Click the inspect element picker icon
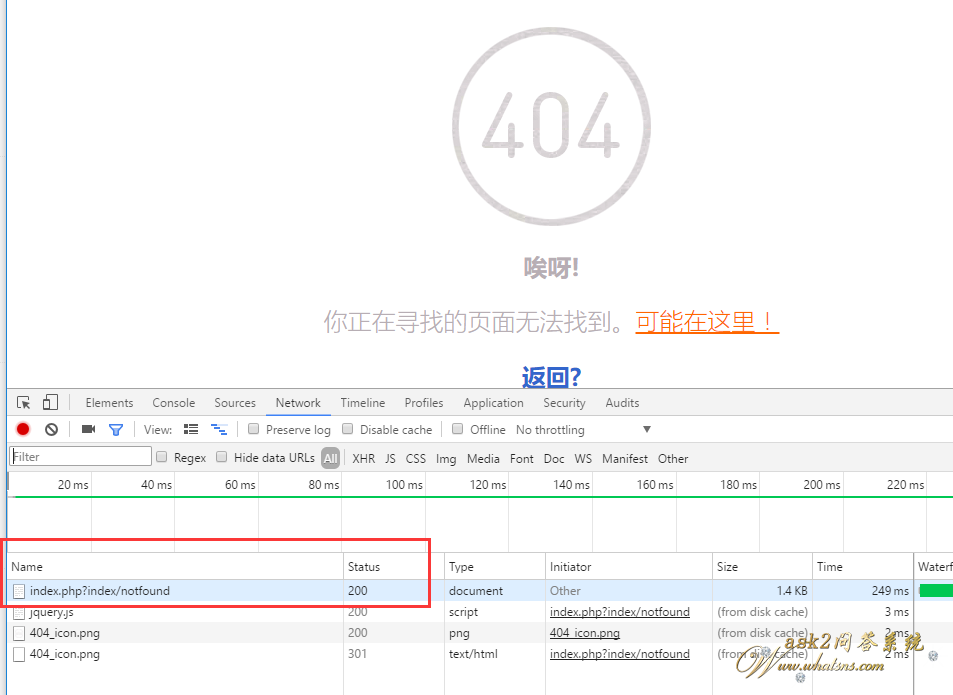The image size is (953, 695). [24, 403]
